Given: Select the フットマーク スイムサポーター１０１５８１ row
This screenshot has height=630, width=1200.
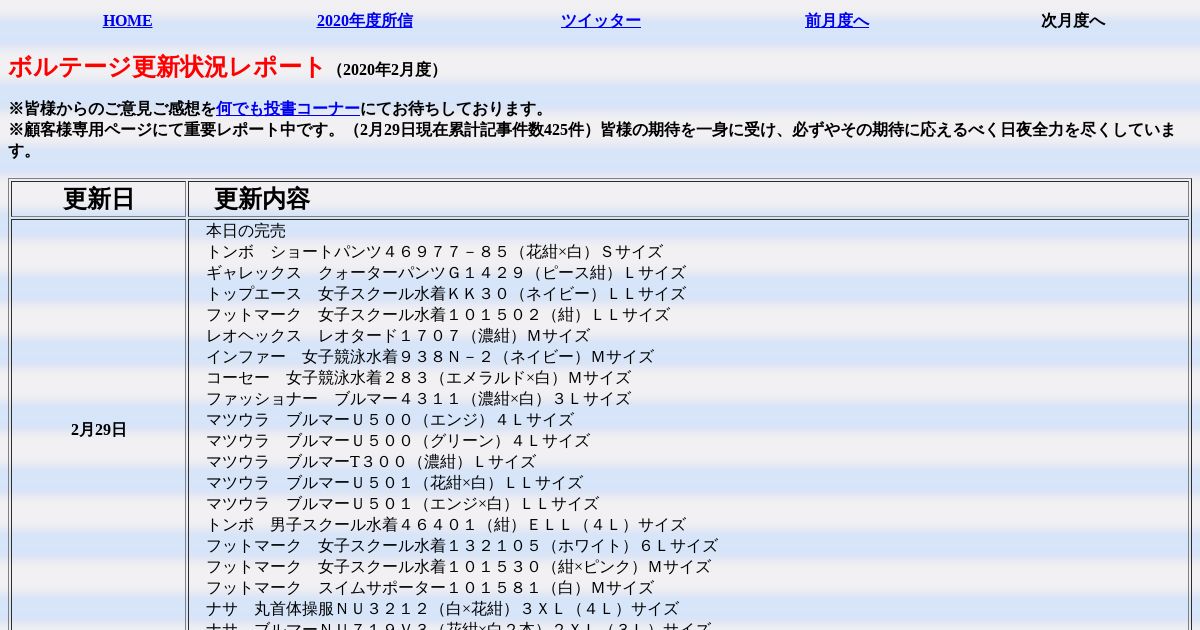Looking at the screenshot, I should click(x=430, y=588).
